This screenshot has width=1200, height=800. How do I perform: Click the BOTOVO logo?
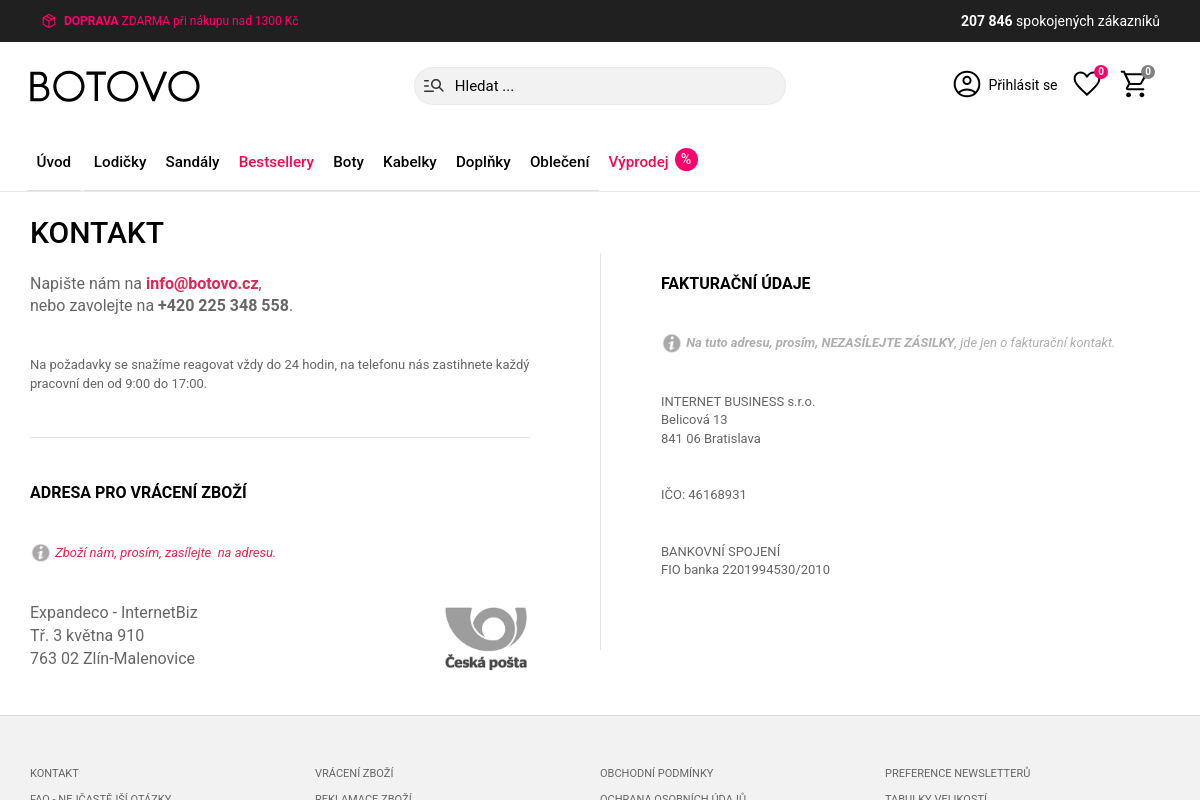[x=115, y=86]
